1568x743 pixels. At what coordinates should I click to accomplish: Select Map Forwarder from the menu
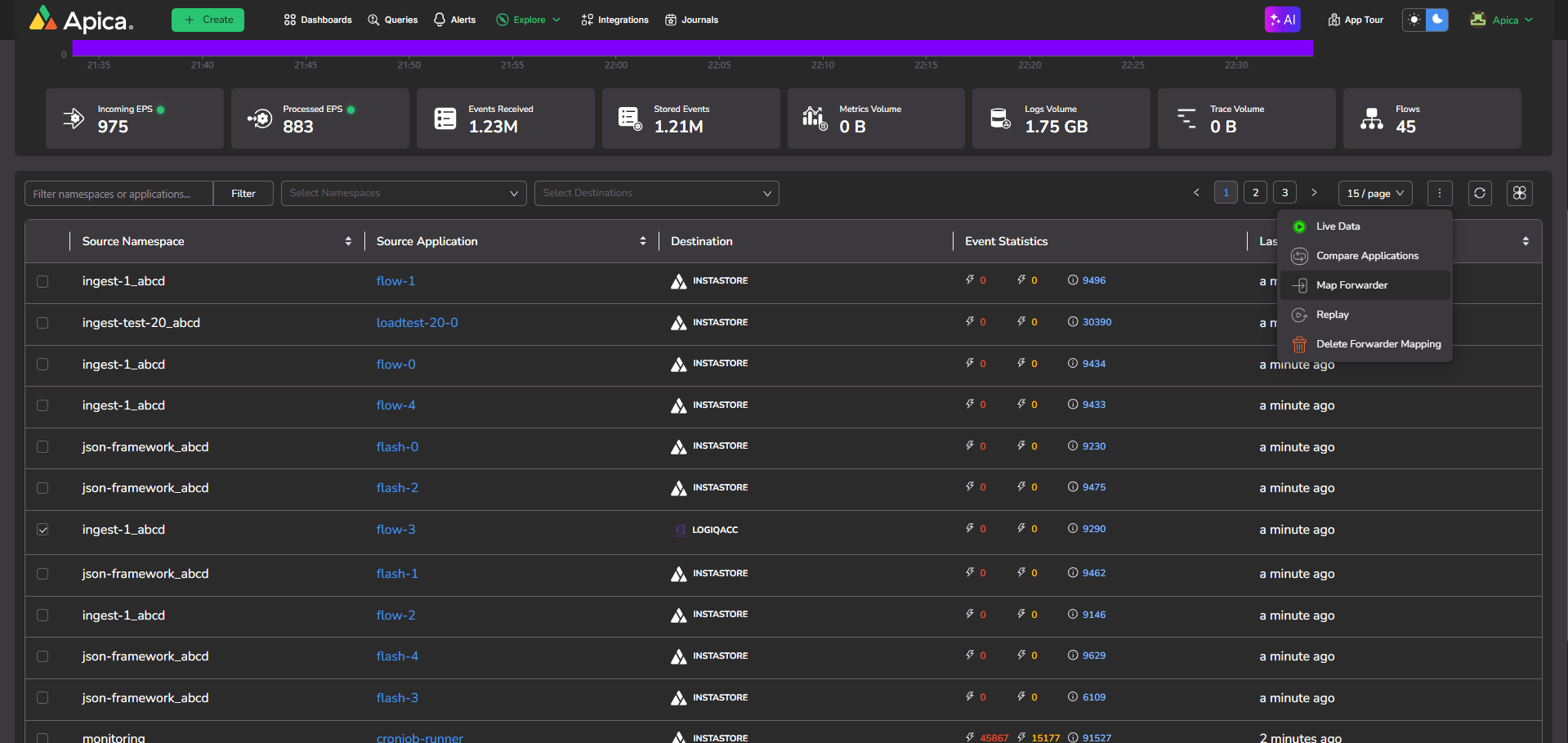point(1351,285)
